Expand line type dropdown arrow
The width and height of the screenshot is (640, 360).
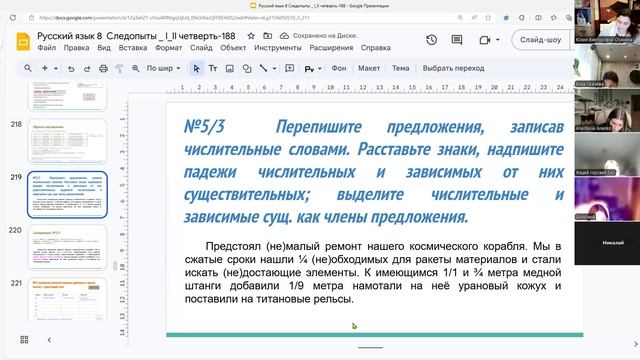pyautogui.click(x=274, y=69)
